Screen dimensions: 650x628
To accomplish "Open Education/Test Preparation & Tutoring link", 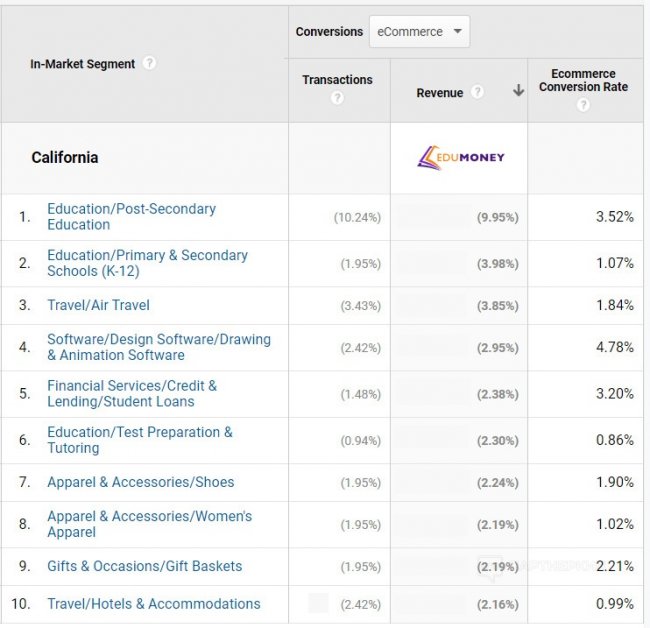I will [139, 439].
